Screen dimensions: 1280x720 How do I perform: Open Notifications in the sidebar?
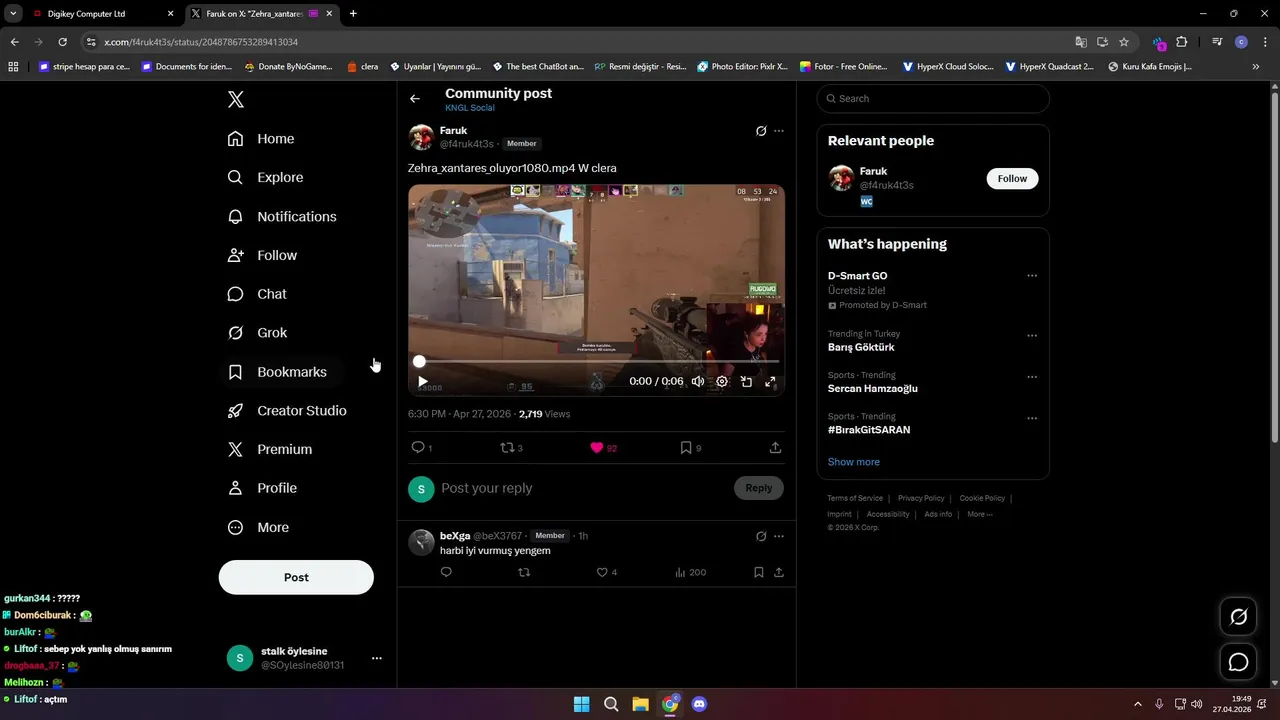(282, 216)
